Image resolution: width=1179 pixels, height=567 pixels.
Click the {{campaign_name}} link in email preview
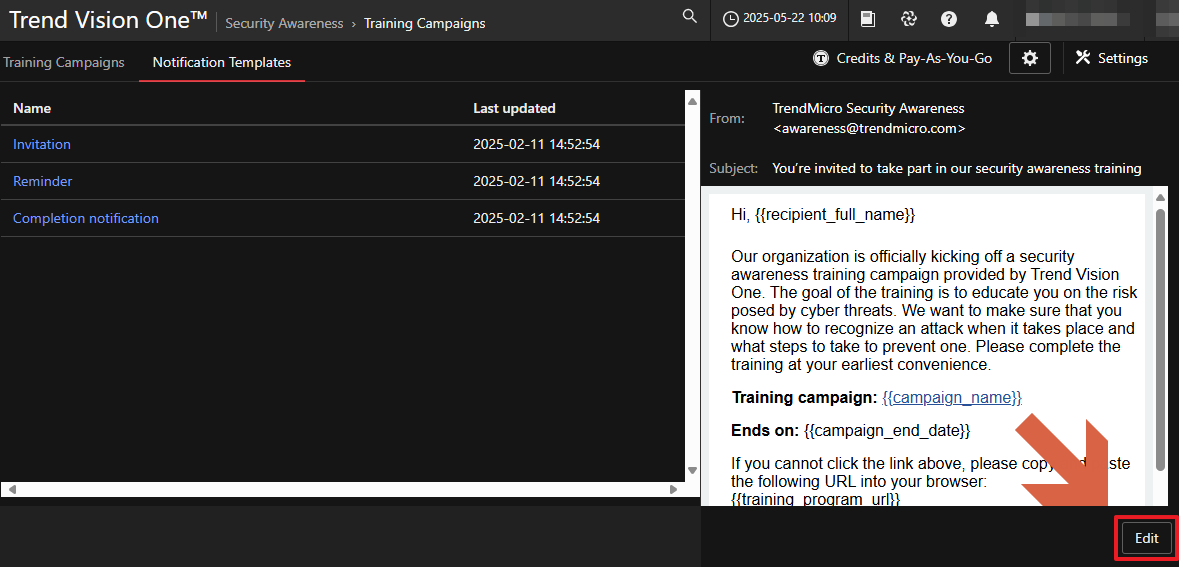[x=951, y=398]
